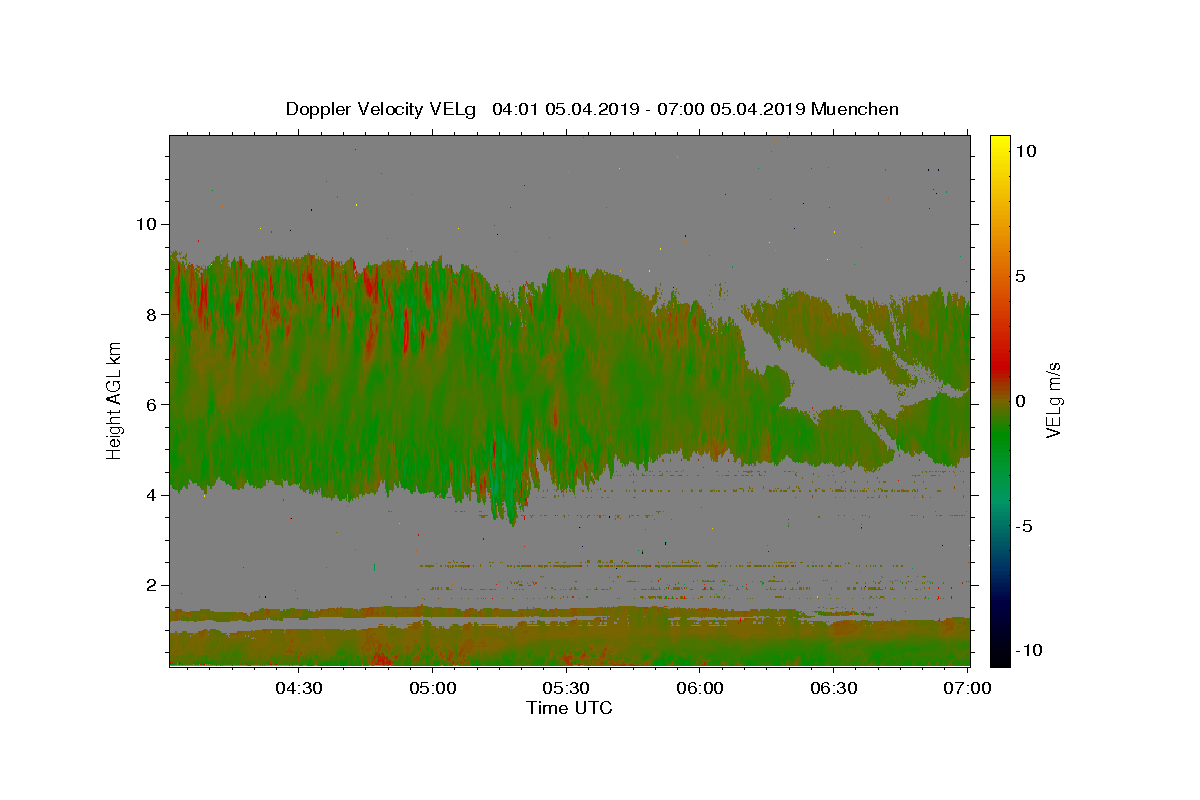Viewport: 1200px width, 800px height.
Task: Click the 'Height AGL km' axis title
Action: (x=115, y=400)
